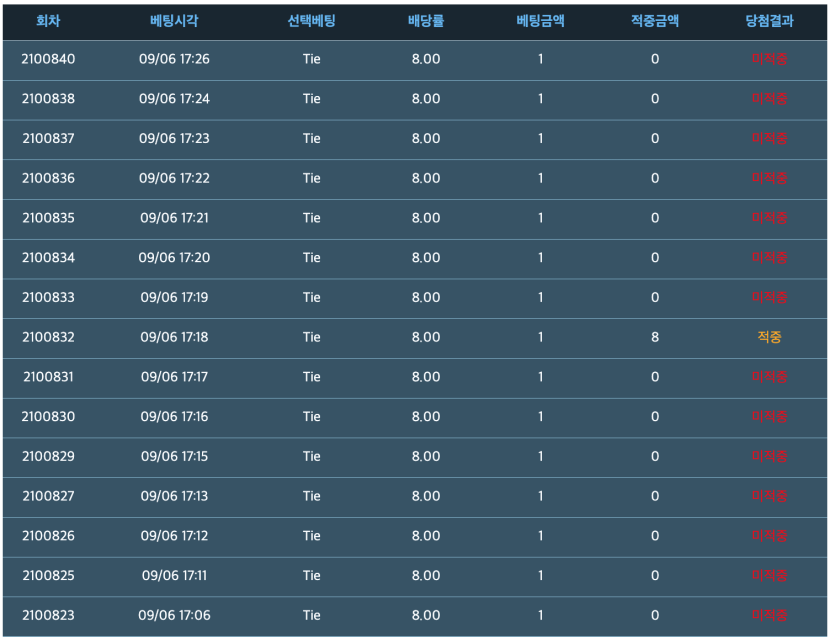Click bet time 09/06 17:26
Viewport: 835px width, 638px height.
(x=174, y=59)
